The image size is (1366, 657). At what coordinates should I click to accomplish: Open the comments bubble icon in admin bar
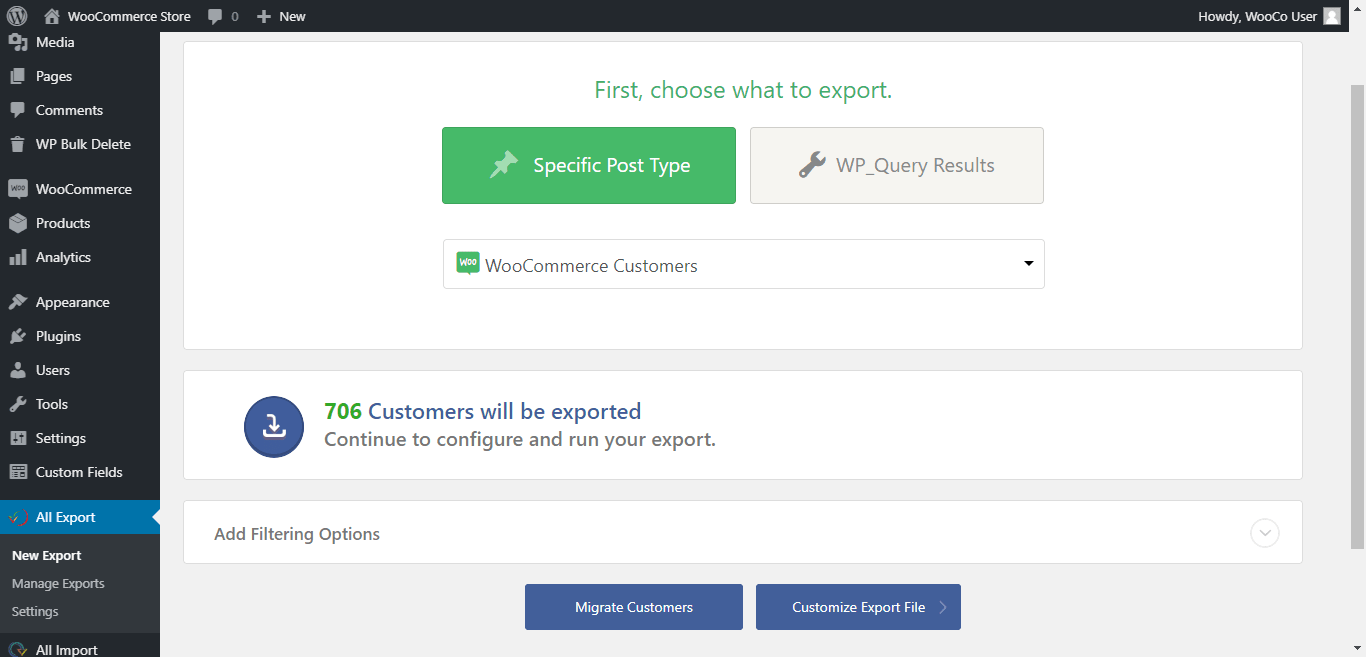(215, 17)
